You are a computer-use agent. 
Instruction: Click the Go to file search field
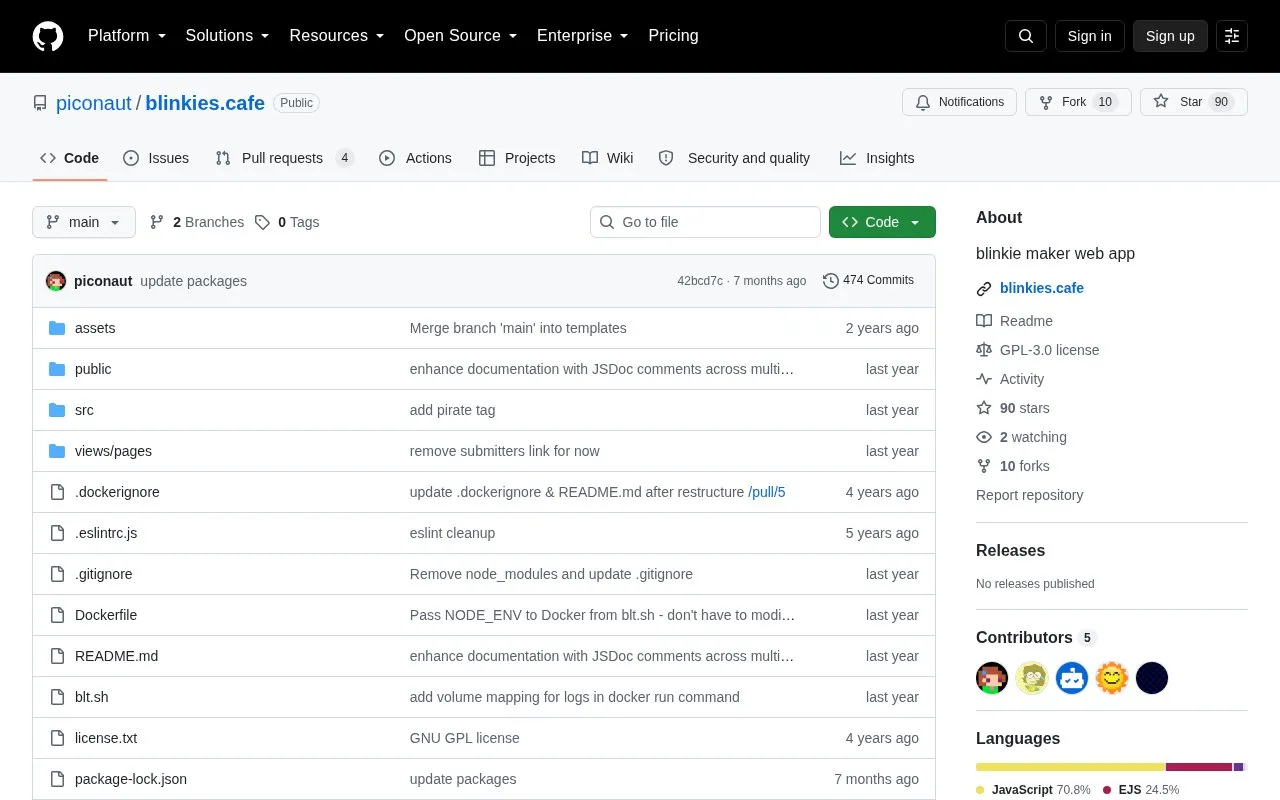click(705, 222)
